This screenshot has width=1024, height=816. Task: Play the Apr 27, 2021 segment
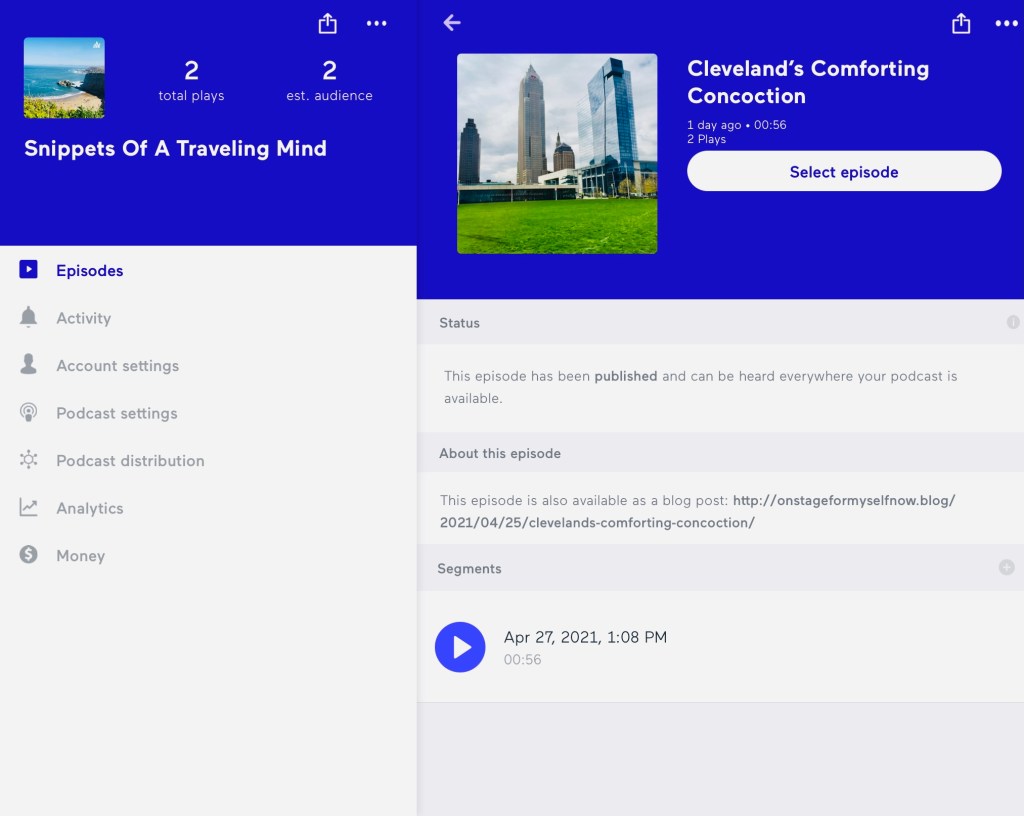[460, 647]
